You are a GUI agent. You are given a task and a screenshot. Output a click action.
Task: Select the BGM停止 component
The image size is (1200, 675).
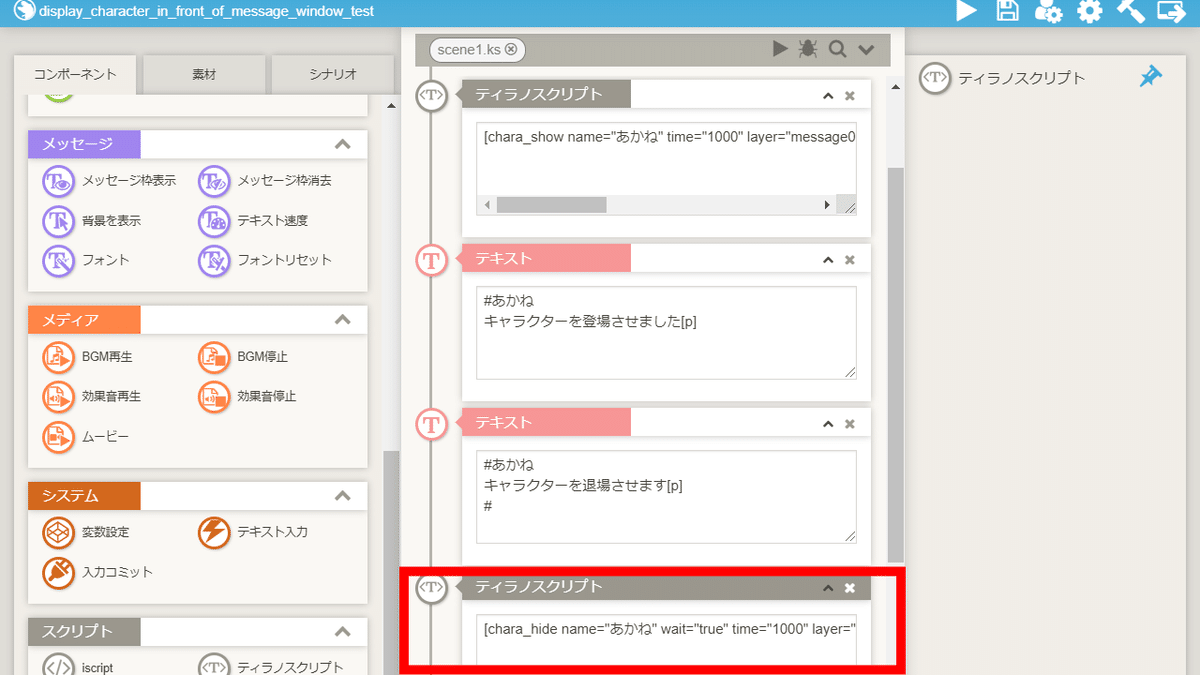pos(244,357)
